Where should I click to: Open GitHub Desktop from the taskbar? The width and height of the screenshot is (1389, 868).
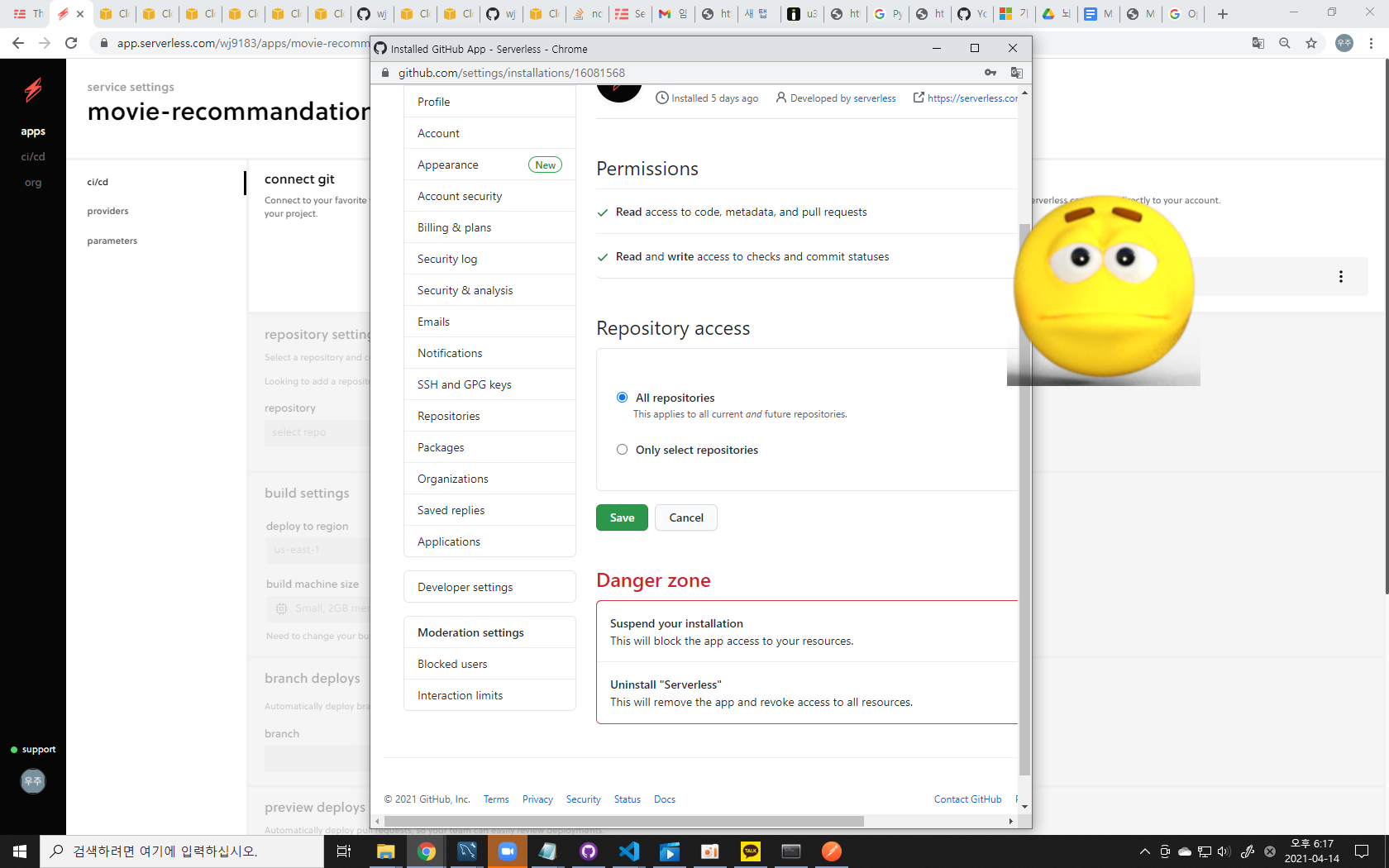point(588,851)
